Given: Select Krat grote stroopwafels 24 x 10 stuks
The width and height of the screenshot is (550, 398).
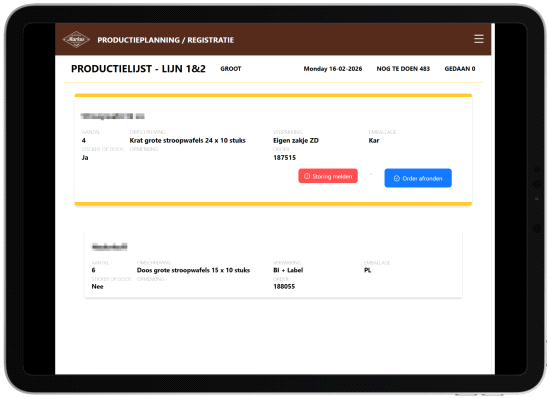Looking at the screenshot, I should tap(188, 141).
